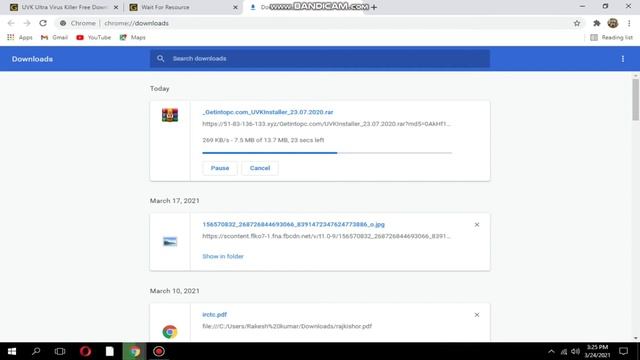Show the jpg file in folder
Viewport: 640px width, 360px height.
point(223,256)
